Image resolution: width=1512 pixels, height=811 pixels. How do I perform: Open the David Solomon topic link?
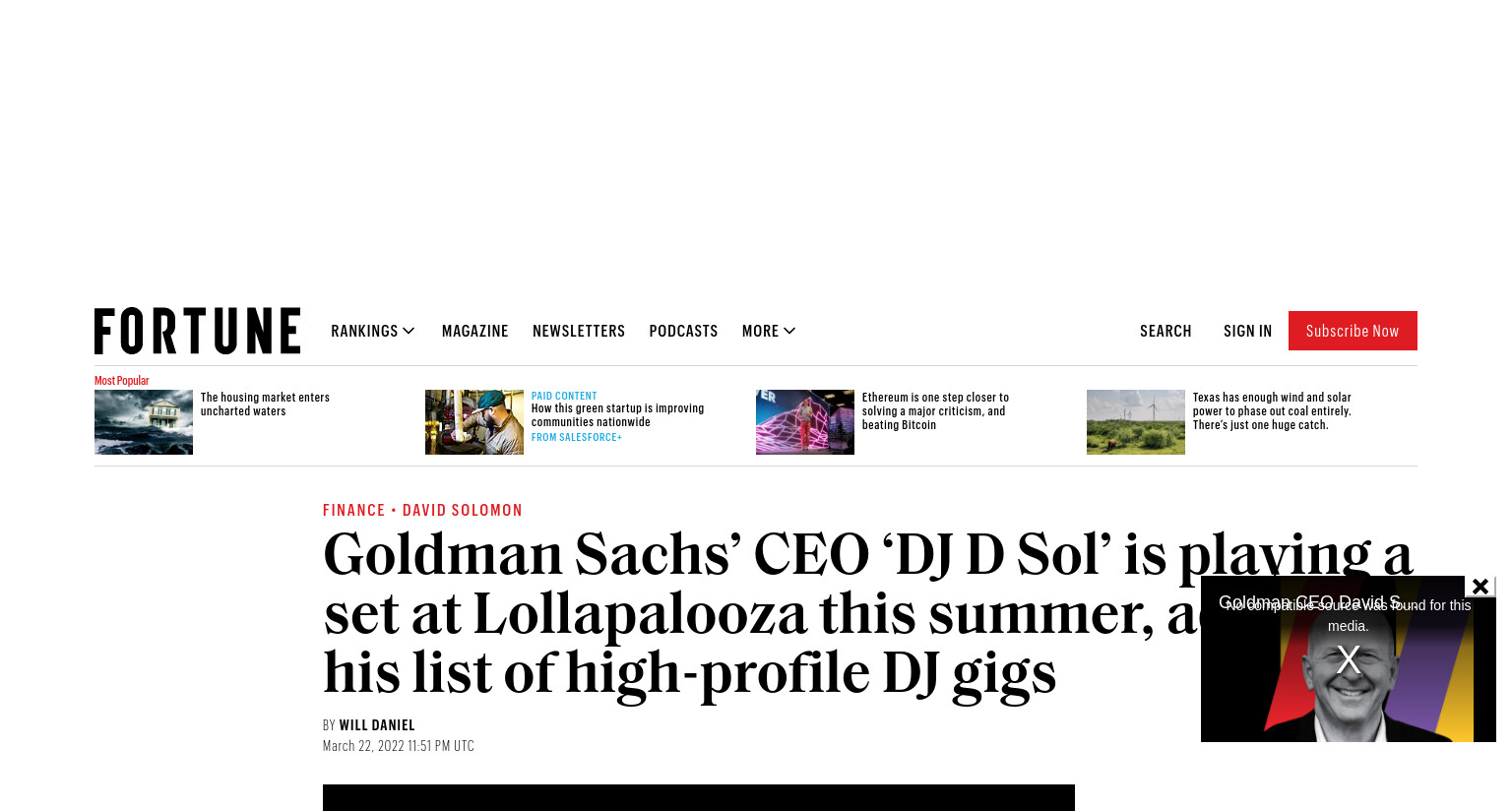(x=463, y=510)
